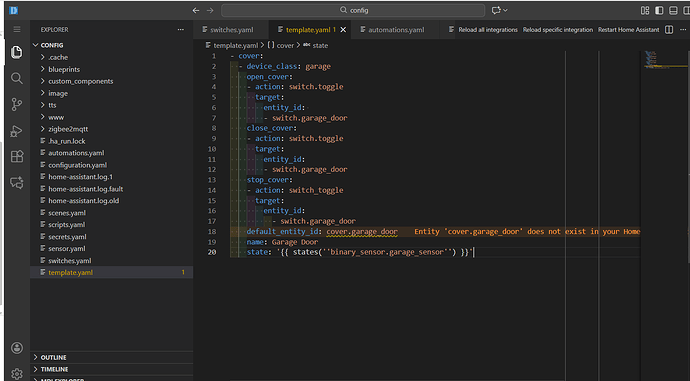Open Run and Debug view icon
This screenshot has height=381, width=690.
[x=16, y=131]
